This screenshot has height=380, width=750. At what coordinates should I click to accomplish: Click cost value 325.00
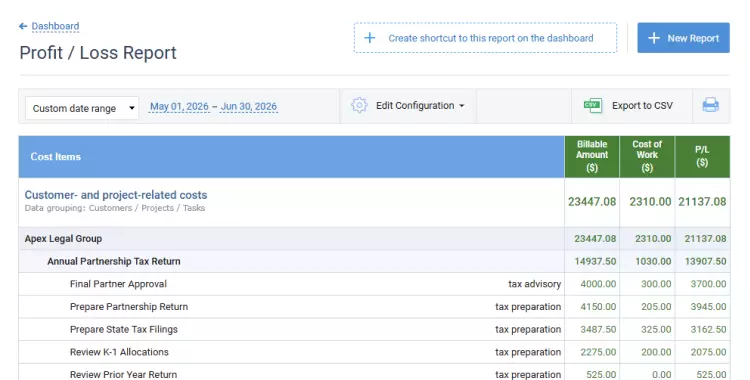pyautogui.click(x=656, y=329)
